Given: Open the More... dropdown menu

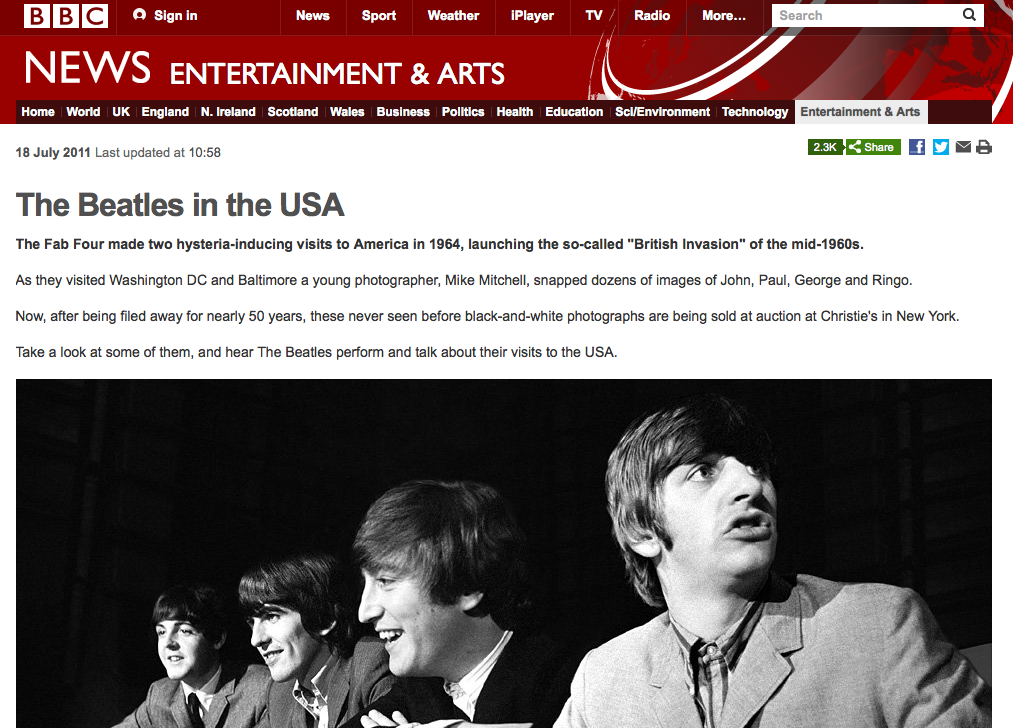Looking at the screenshot, I should pos(724,16).
